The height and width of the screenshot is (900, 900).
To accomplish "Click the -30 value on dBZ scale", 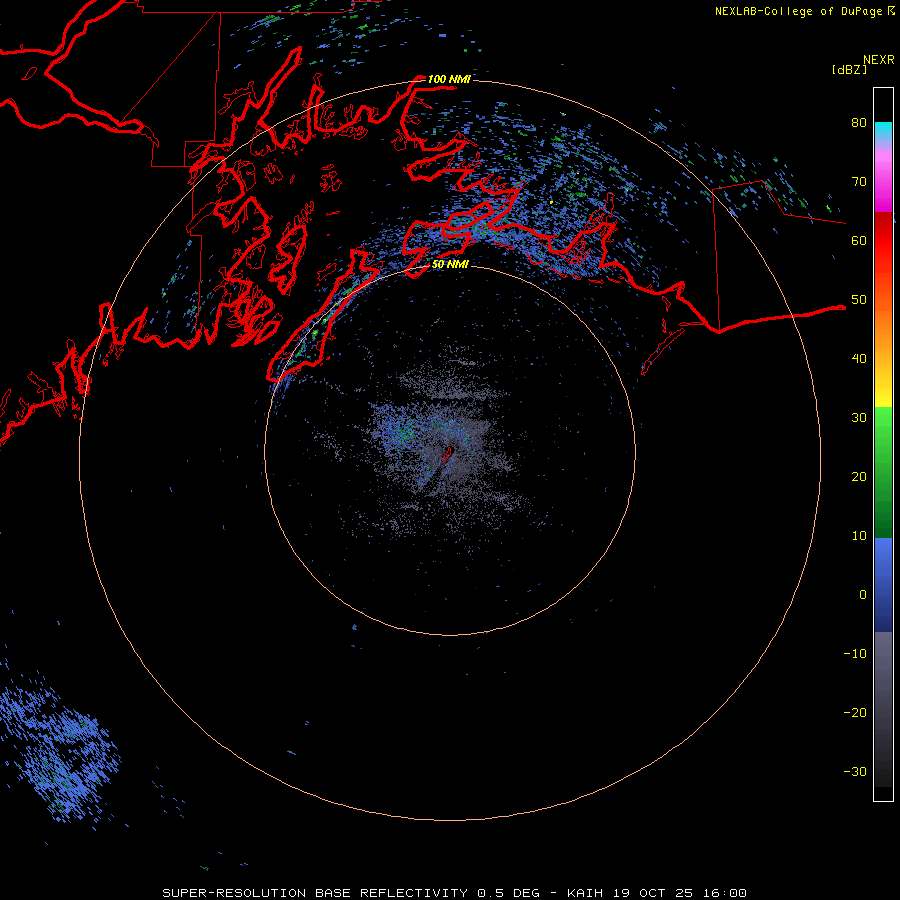I will click(855, 771).
